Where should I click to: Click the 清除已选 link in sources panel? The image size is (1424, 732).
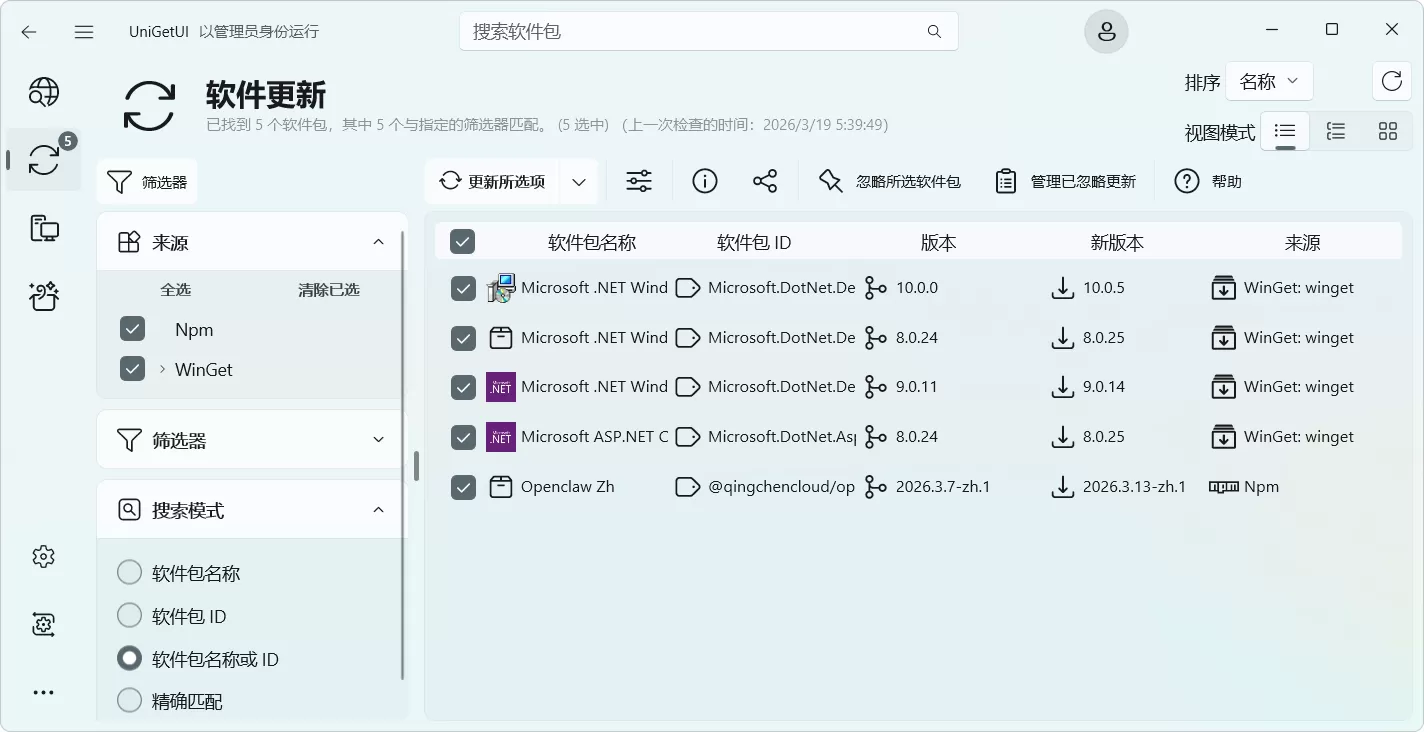(x=329, y=289)
